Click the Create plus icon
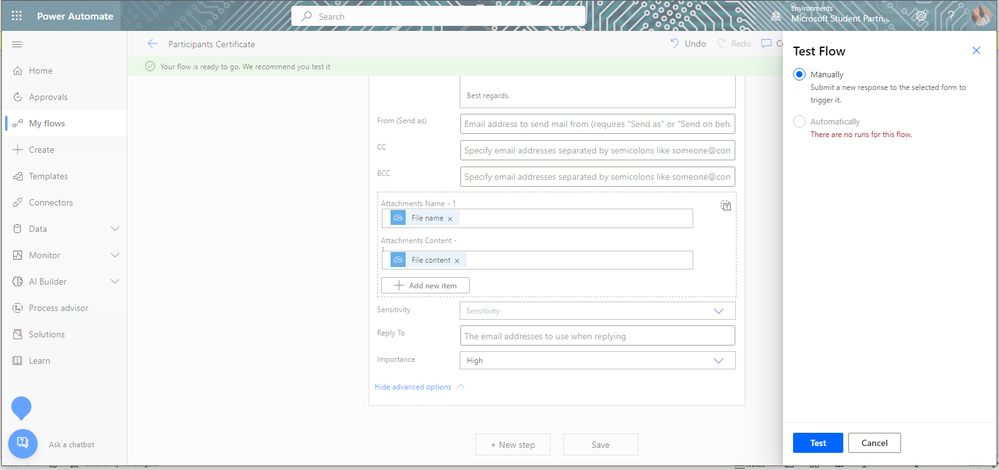Image resolution: width=999 pixels, height=470 pixels. coord(17,150)
